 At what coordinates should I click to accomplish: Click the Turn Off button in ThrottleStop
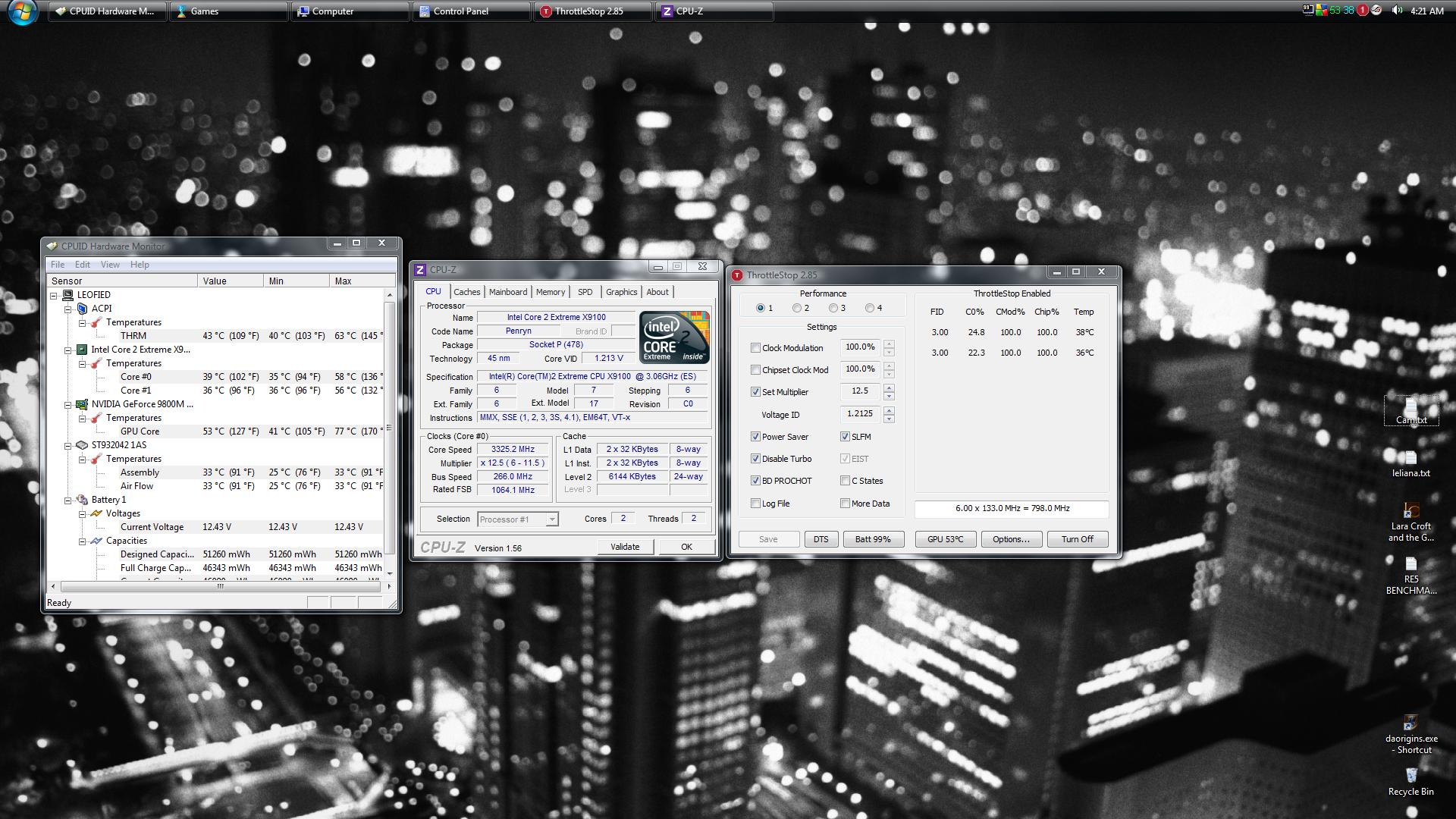[1077, 539]
